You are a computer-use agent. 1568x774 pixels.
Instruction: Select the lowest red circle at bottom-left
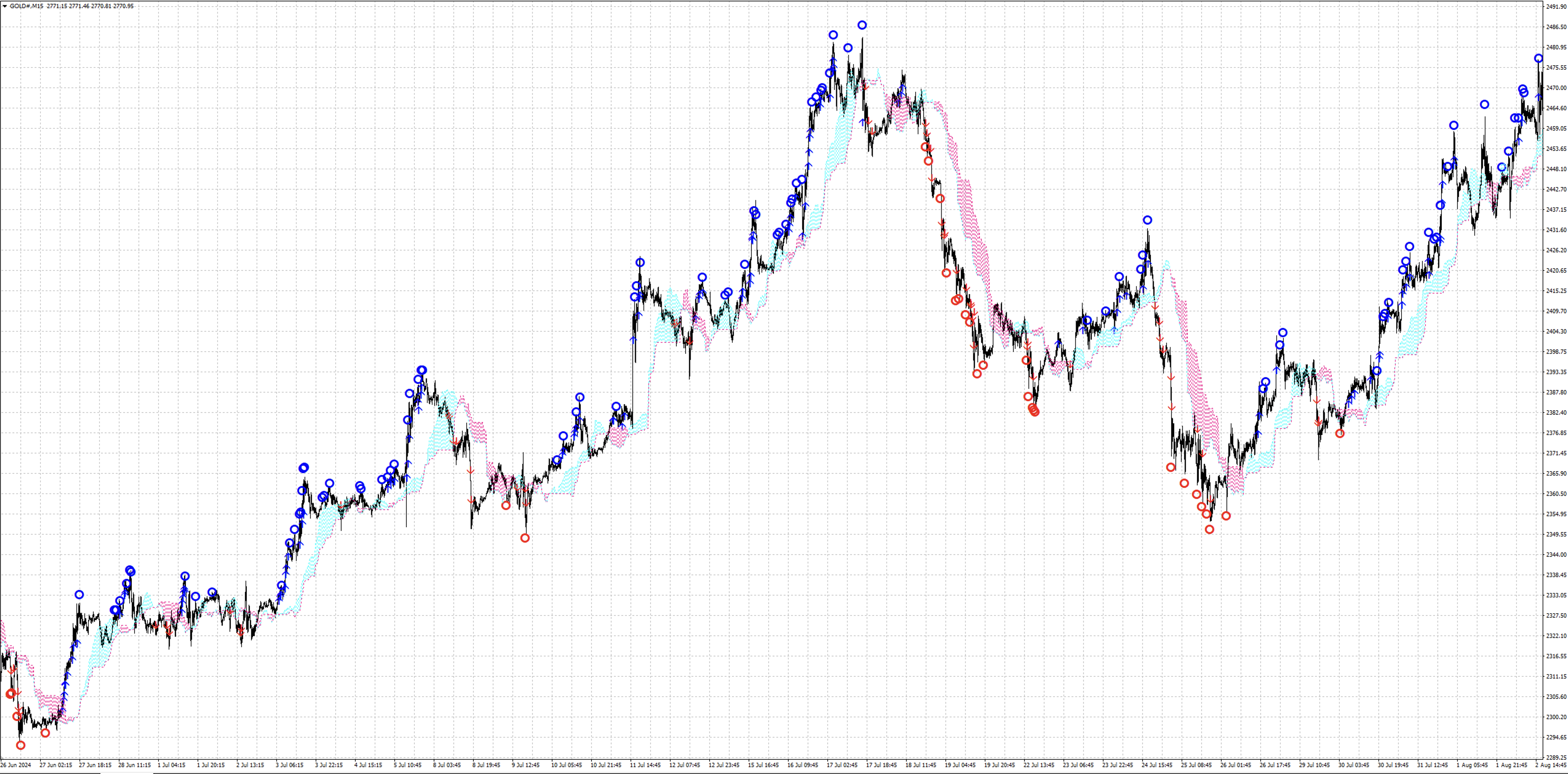point(21,745)
